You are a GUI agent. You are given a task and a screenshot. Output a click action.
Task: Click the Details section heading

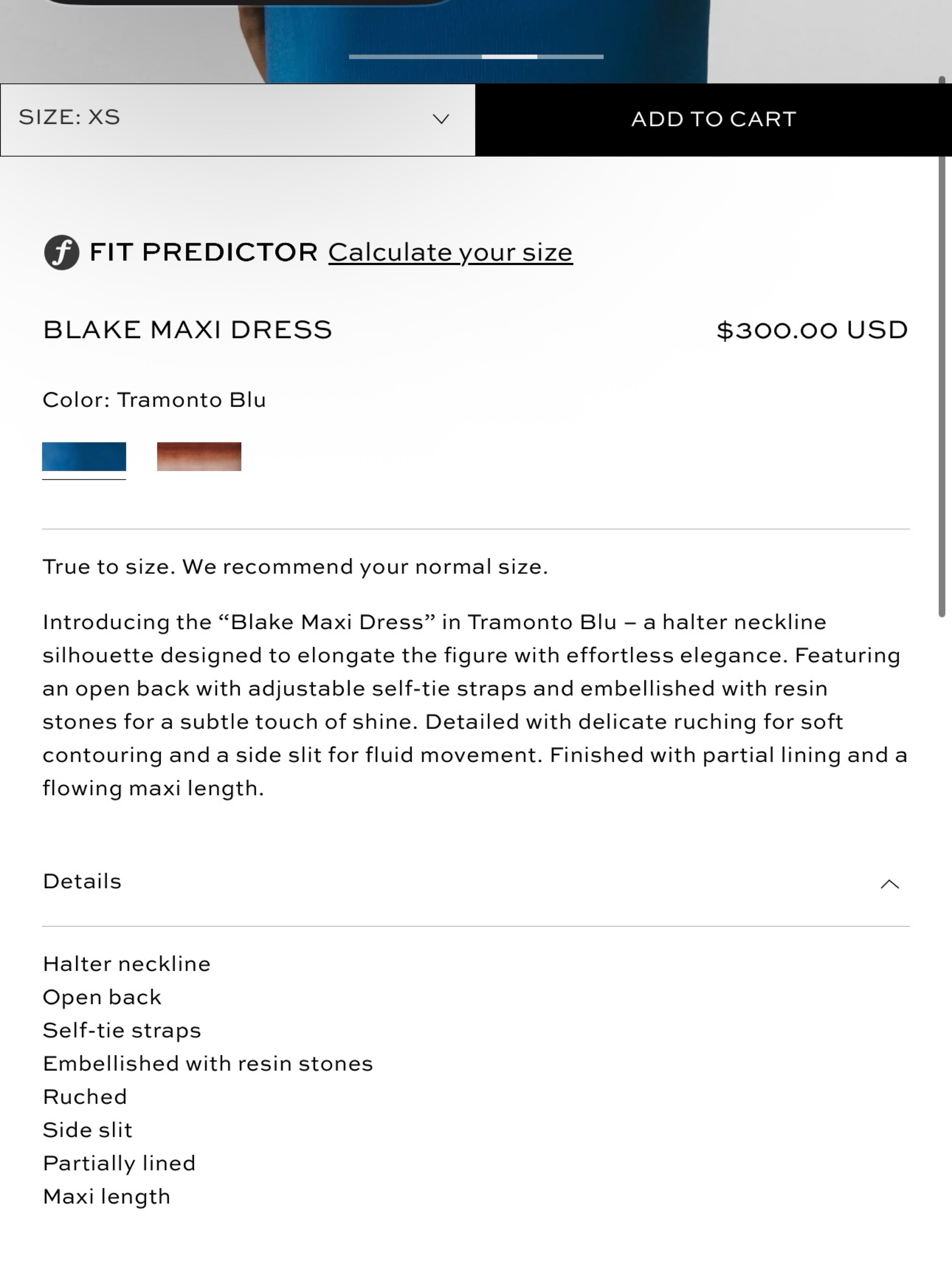[82, 881]
